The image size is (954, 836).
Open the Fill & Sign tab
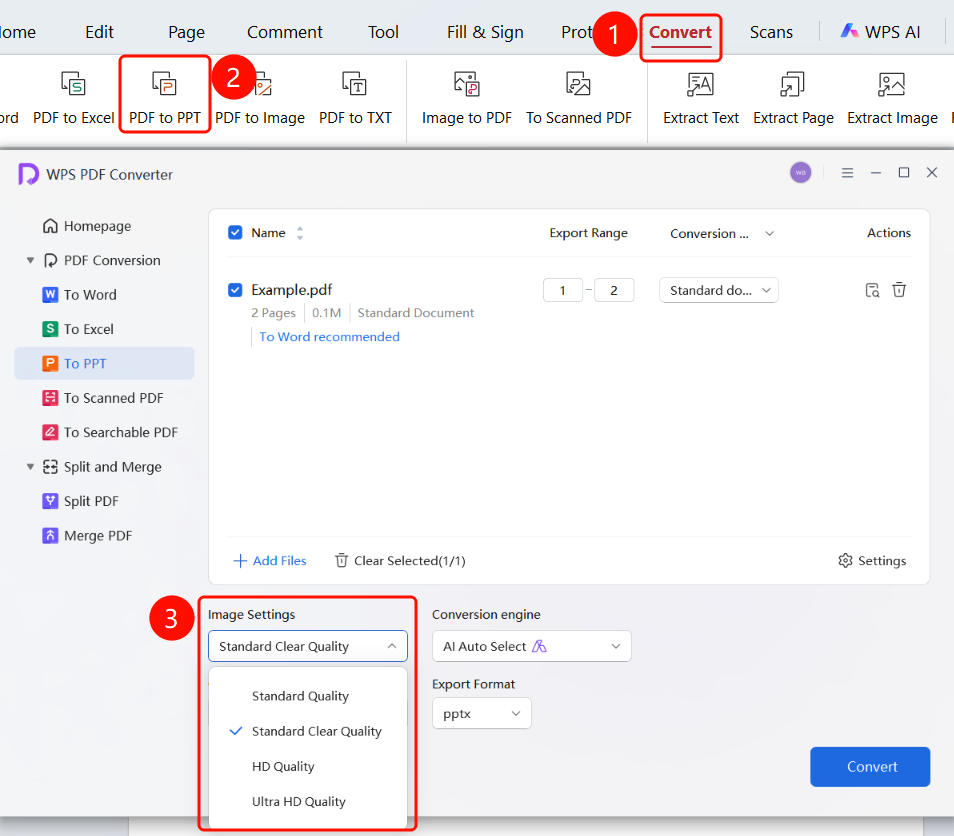tap(485, 32)
